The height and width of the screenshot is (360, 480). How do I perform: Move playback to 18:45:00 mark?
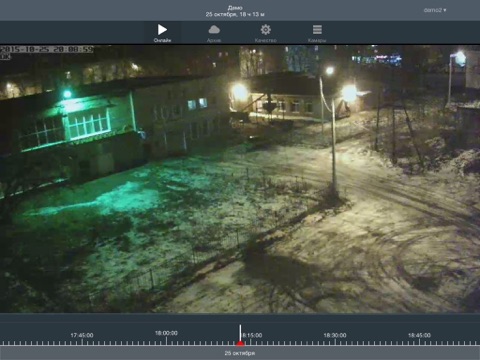(419, 335)
